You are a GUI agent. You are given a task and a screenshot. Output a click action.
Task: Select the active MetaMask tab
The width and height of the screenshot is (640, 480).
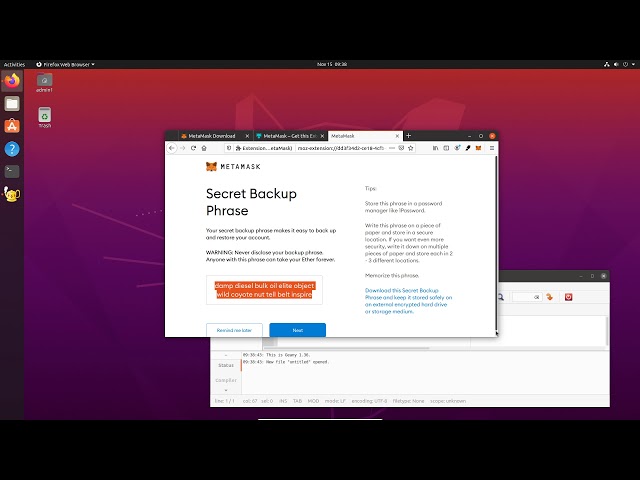tap(361, 136)
